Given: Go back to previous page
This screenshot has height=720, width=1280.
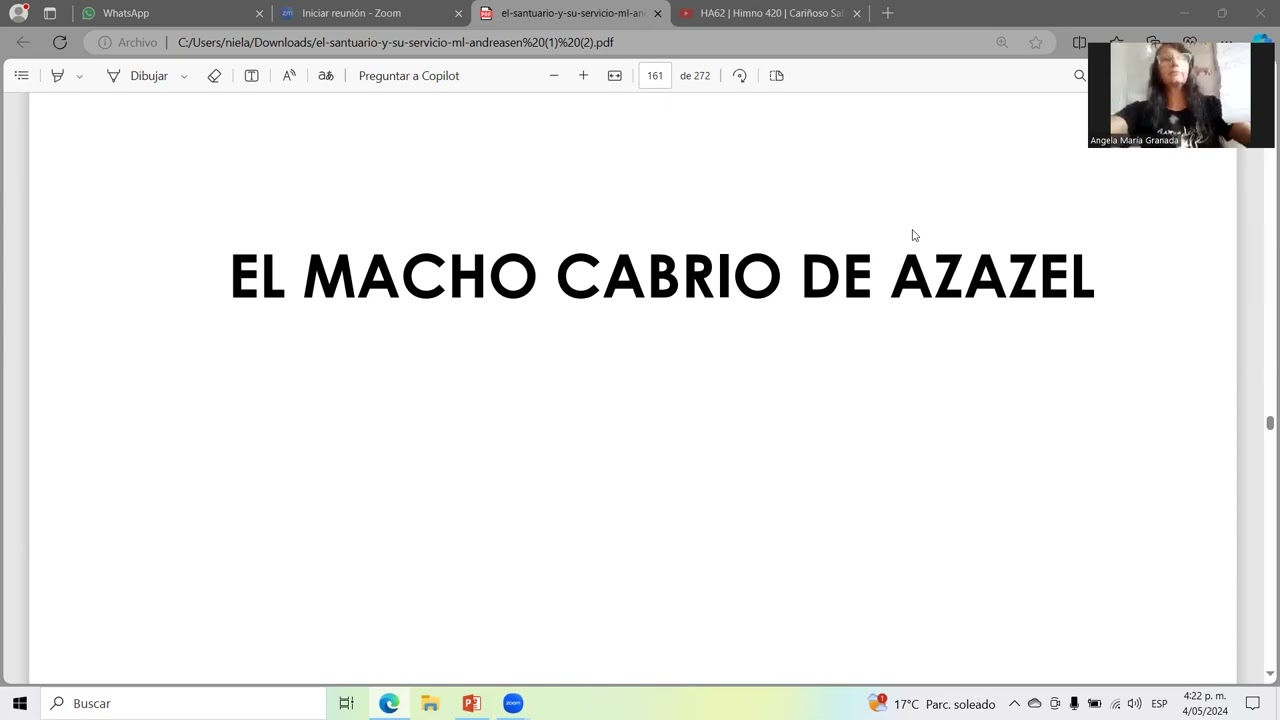Looking at the screenshot, I should coord(23,42).
